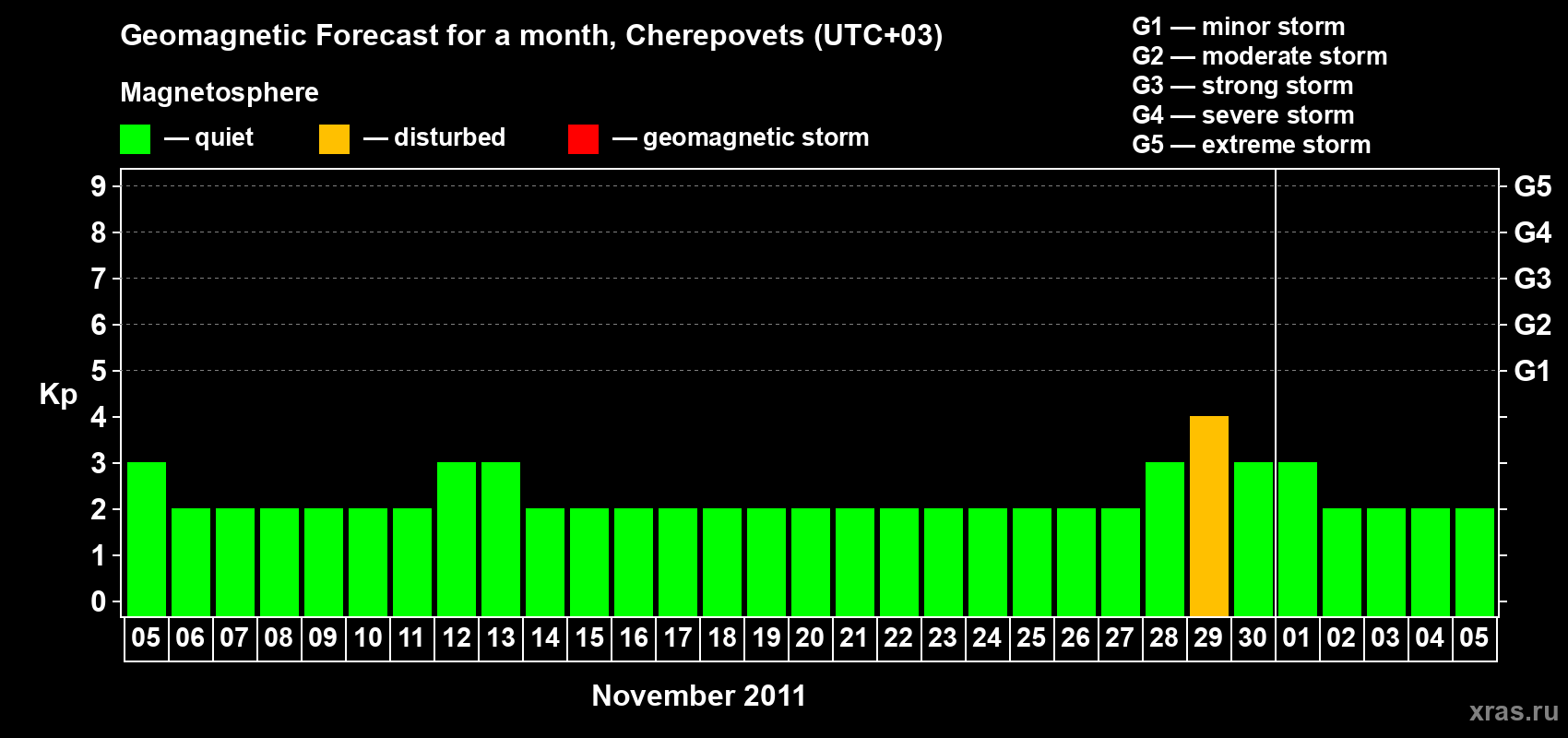This screenshot has width=1568, height=738.
Task: Select the green bar for November 28
Action: [x=1165, y=539]
